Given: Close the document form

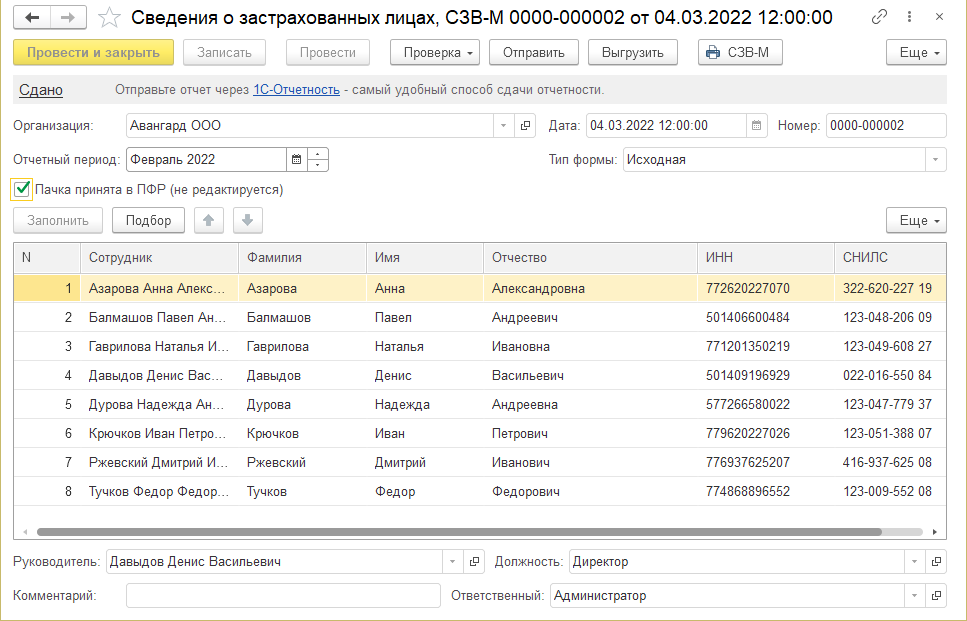Looking at the screenshot, I should (939, 17).
